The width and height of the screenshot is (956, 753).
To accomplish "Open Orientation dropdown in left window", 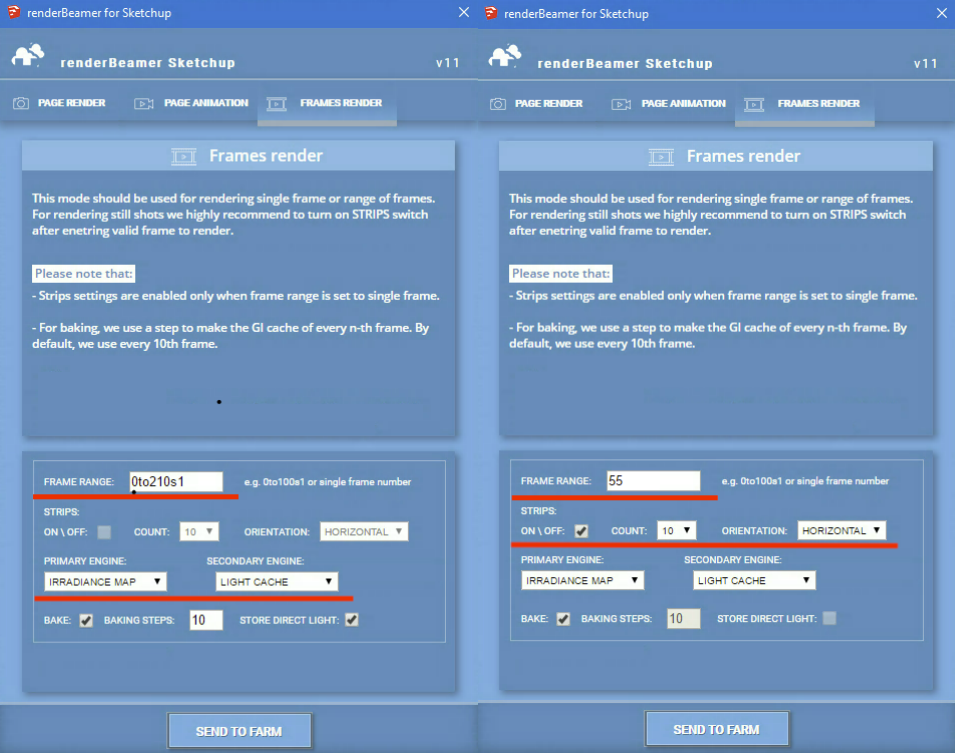I will point(364,532).
